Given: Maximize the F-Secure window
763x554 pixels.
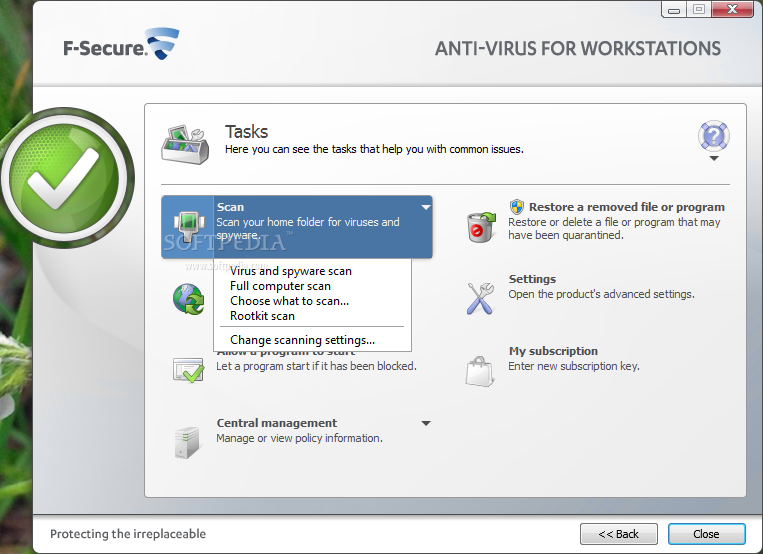Looking at the screenshot, I should coord(699,9).
